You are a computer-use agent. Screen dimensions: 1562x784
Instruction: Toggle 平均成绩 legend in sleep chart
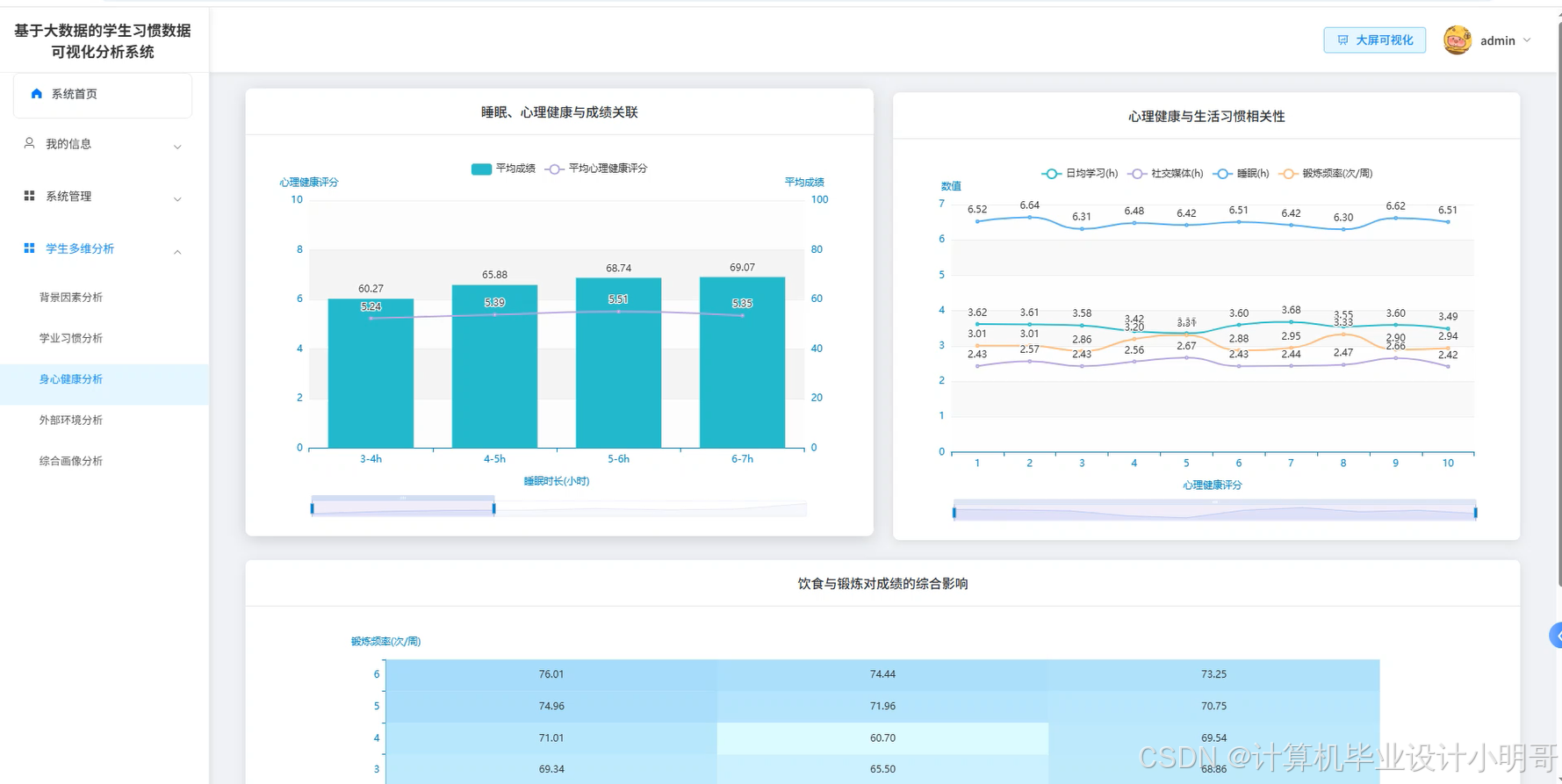point(503,169)
